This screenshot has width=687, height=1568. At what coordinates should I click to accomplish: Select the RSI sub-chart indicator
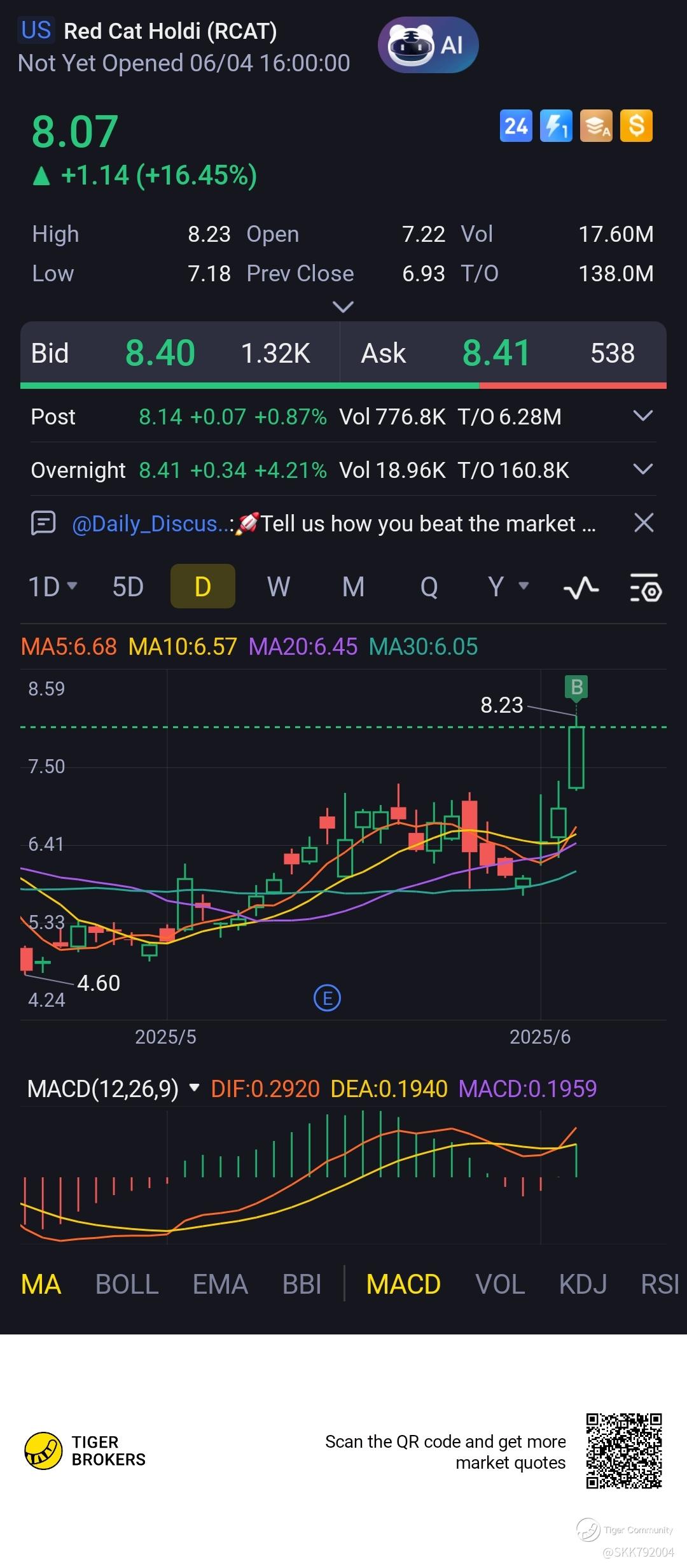660,1284
